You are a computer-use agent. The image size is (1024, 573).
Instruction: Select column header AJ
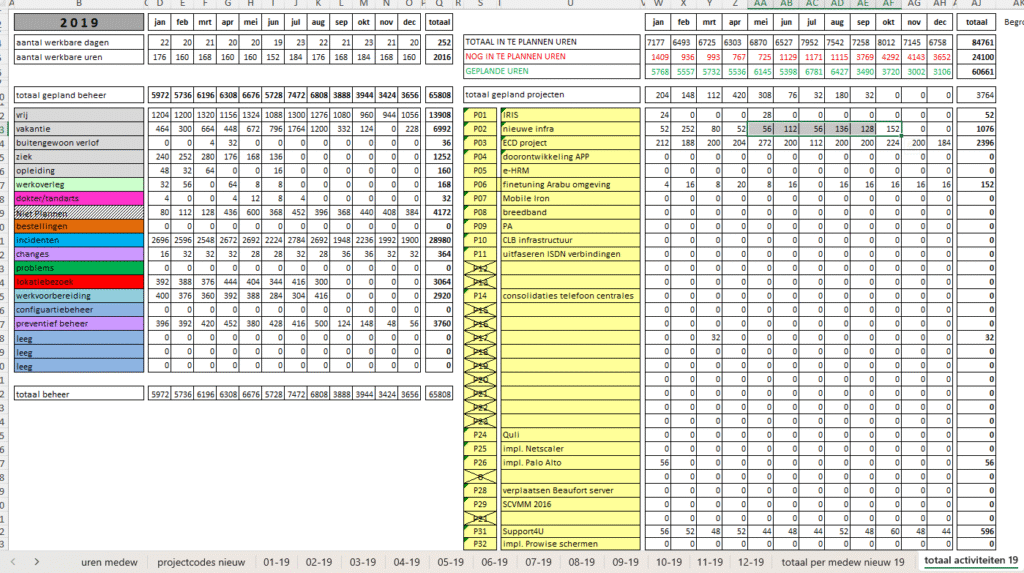[x=974, y=4]
